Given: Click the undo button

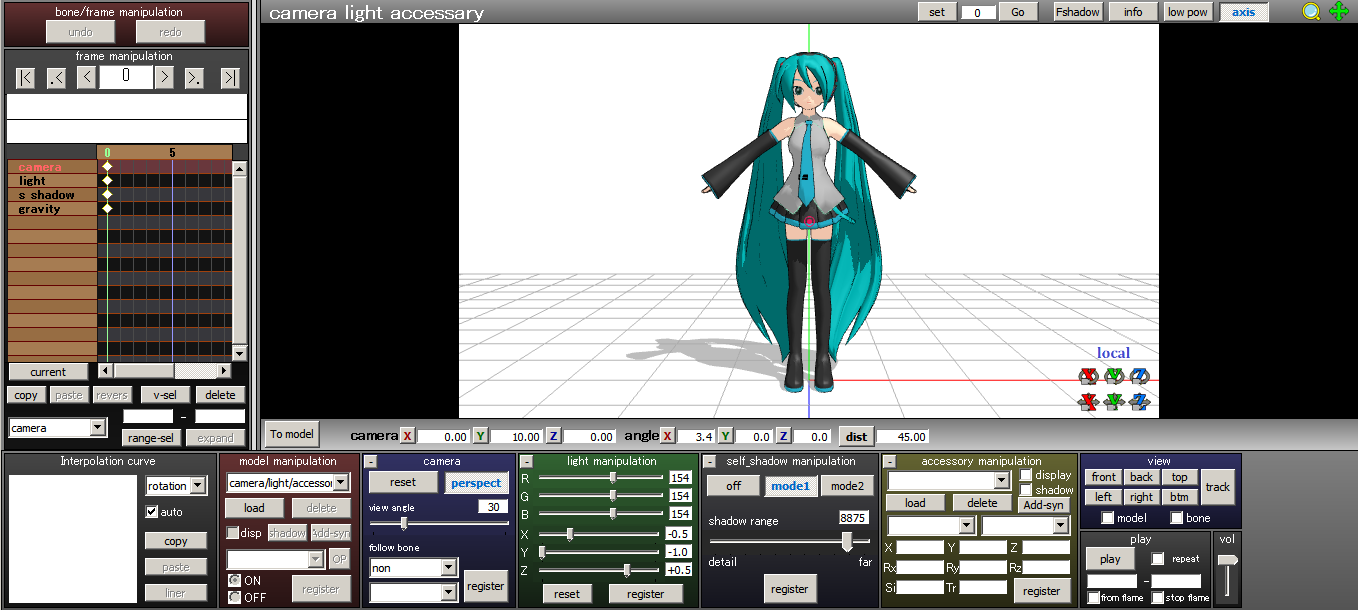Looking at the screenshot, I should [80, 32].
